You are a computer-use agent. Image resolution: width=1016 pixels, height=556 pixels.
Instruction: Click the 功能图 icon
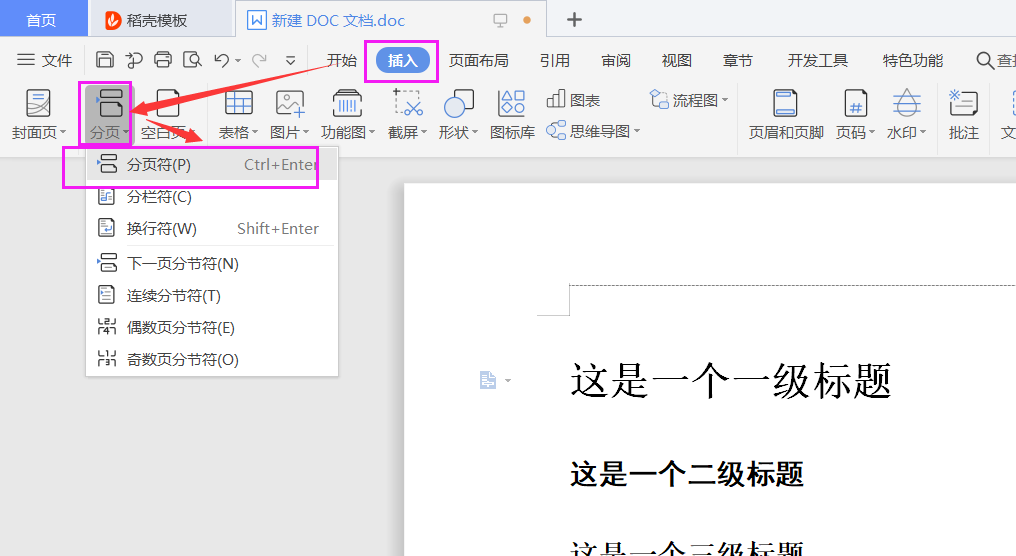tap(347, 104)
